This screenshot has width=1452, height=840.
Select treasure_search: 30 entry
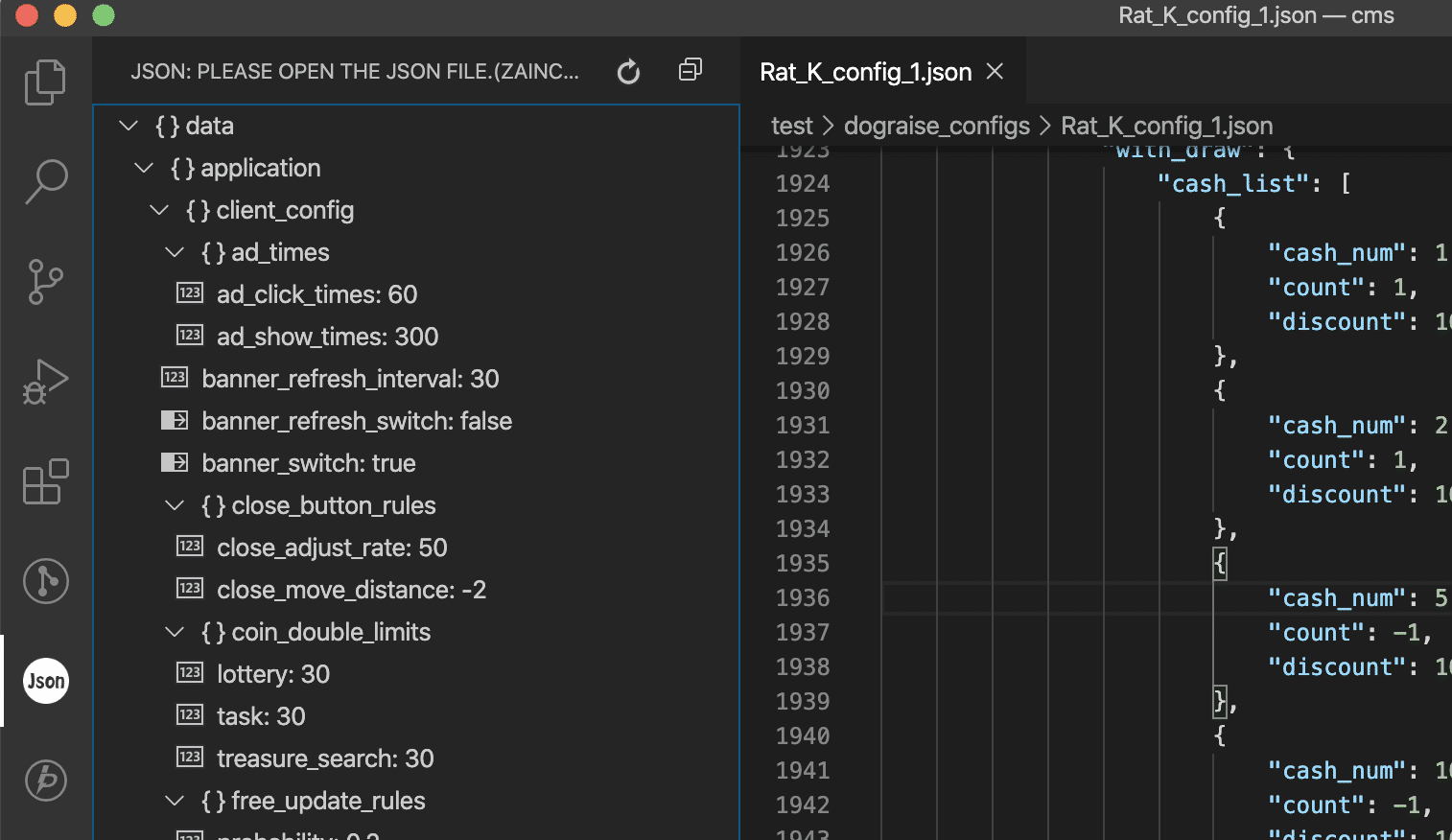pos(416,758)
